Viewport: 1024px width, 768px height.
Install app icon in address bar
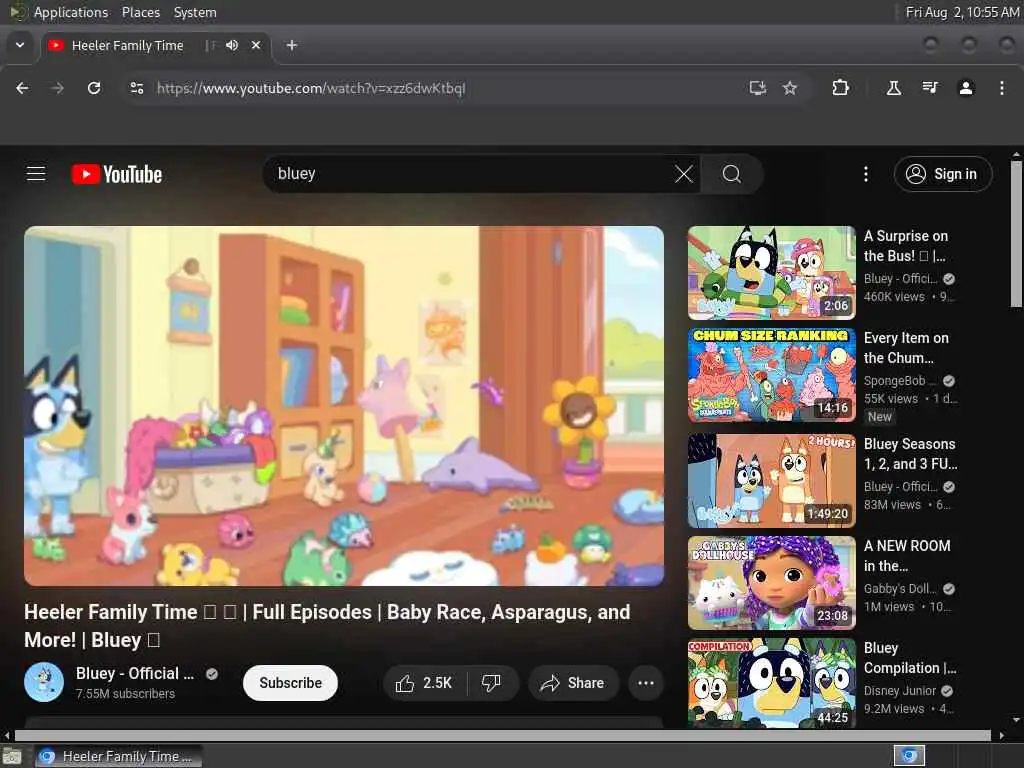pyautogui.click(x=757, y=88)
